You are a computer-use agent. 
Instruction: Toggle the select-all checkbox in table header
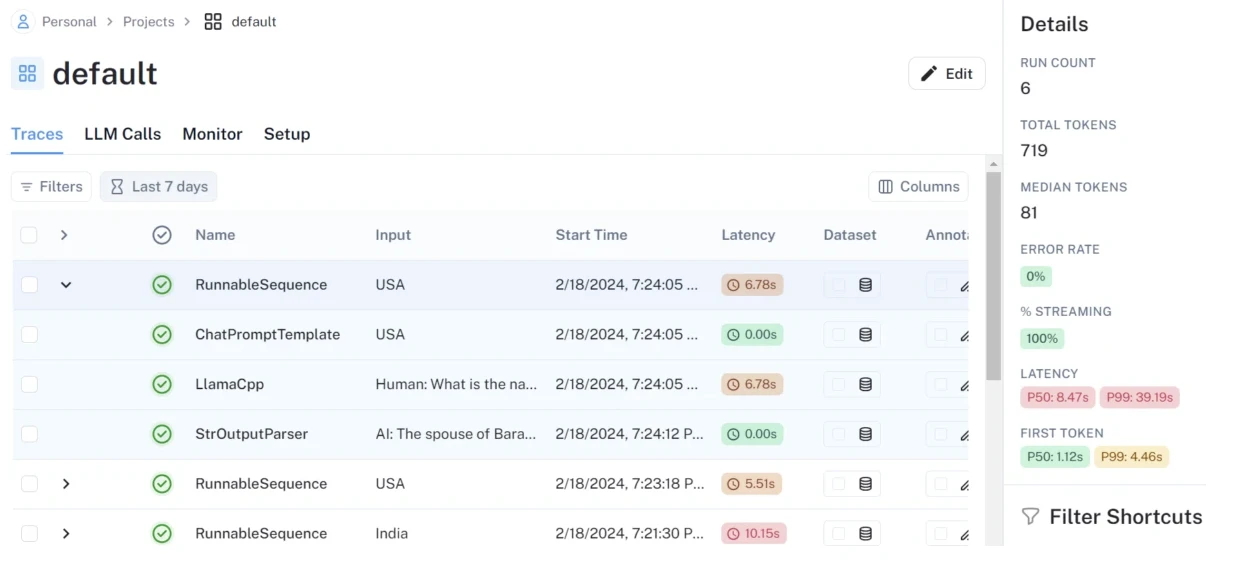pos(29,235)
